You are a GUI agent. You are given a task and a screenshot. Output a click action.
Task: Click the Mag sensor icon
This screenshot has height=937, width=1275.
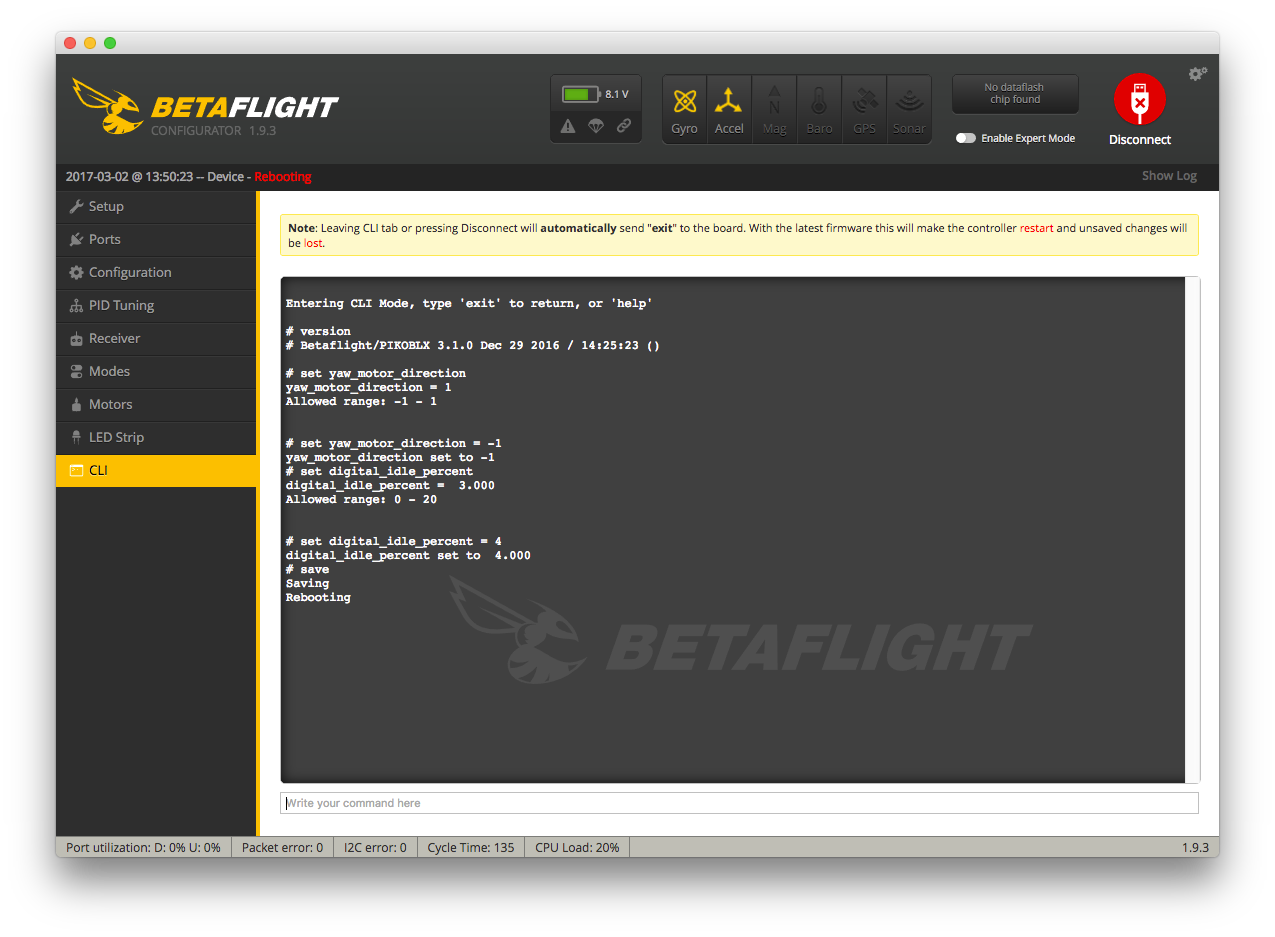pyautogui.click(x=774, y=109)
